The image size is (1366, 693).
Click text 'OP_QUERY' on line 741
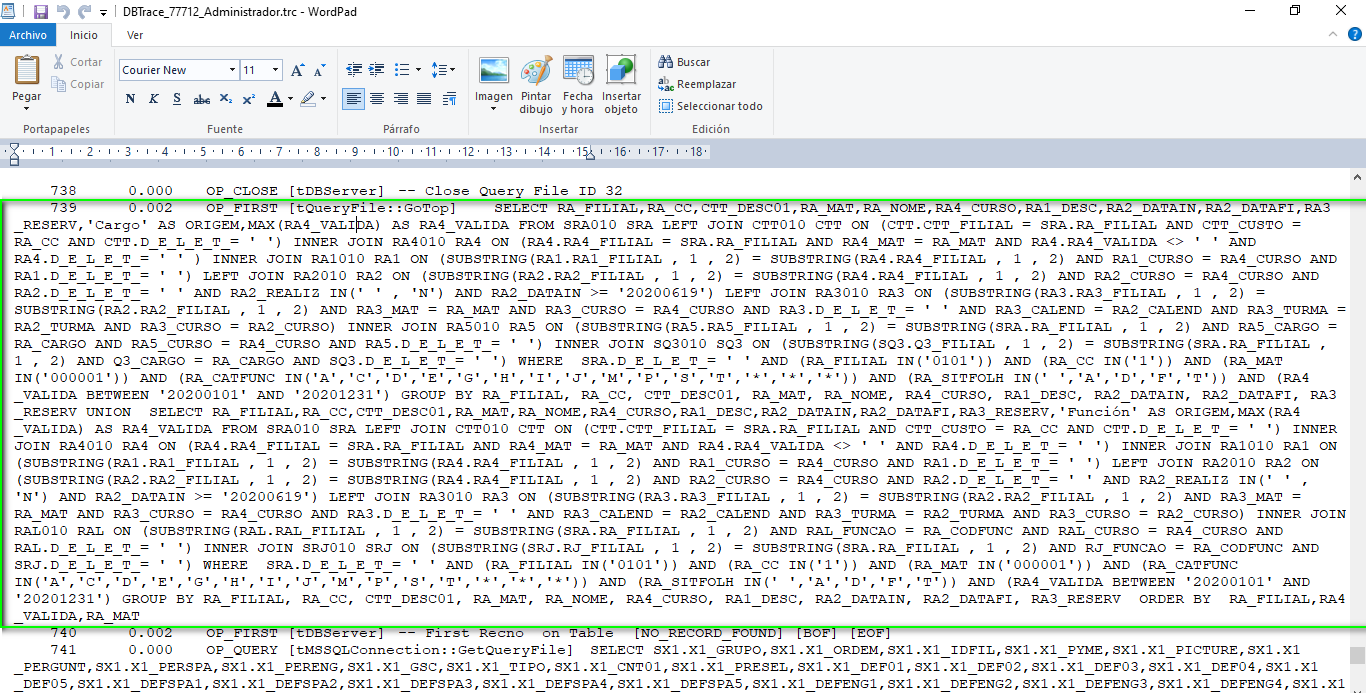243,650
